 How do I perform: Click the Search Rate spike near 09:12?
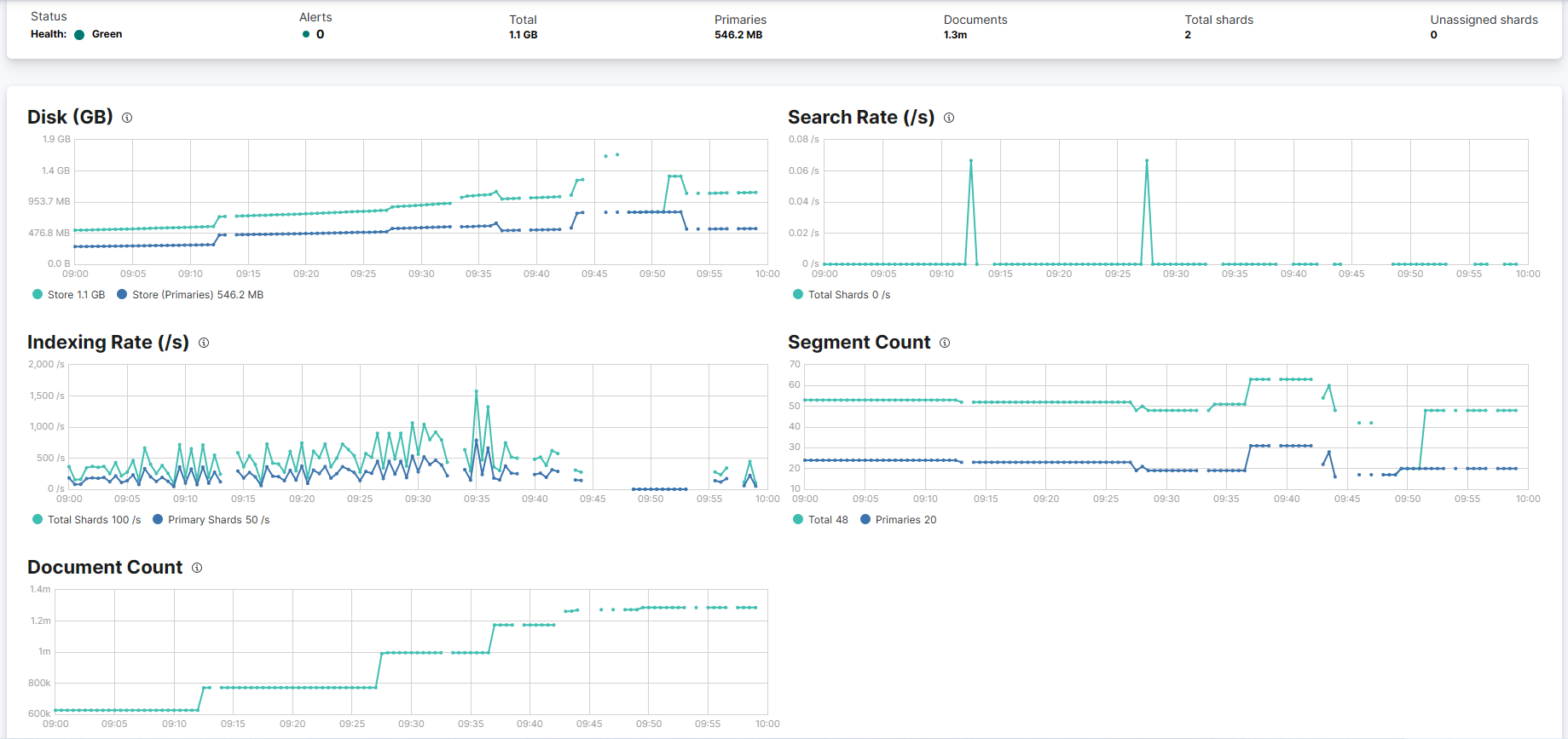point(971,160)
